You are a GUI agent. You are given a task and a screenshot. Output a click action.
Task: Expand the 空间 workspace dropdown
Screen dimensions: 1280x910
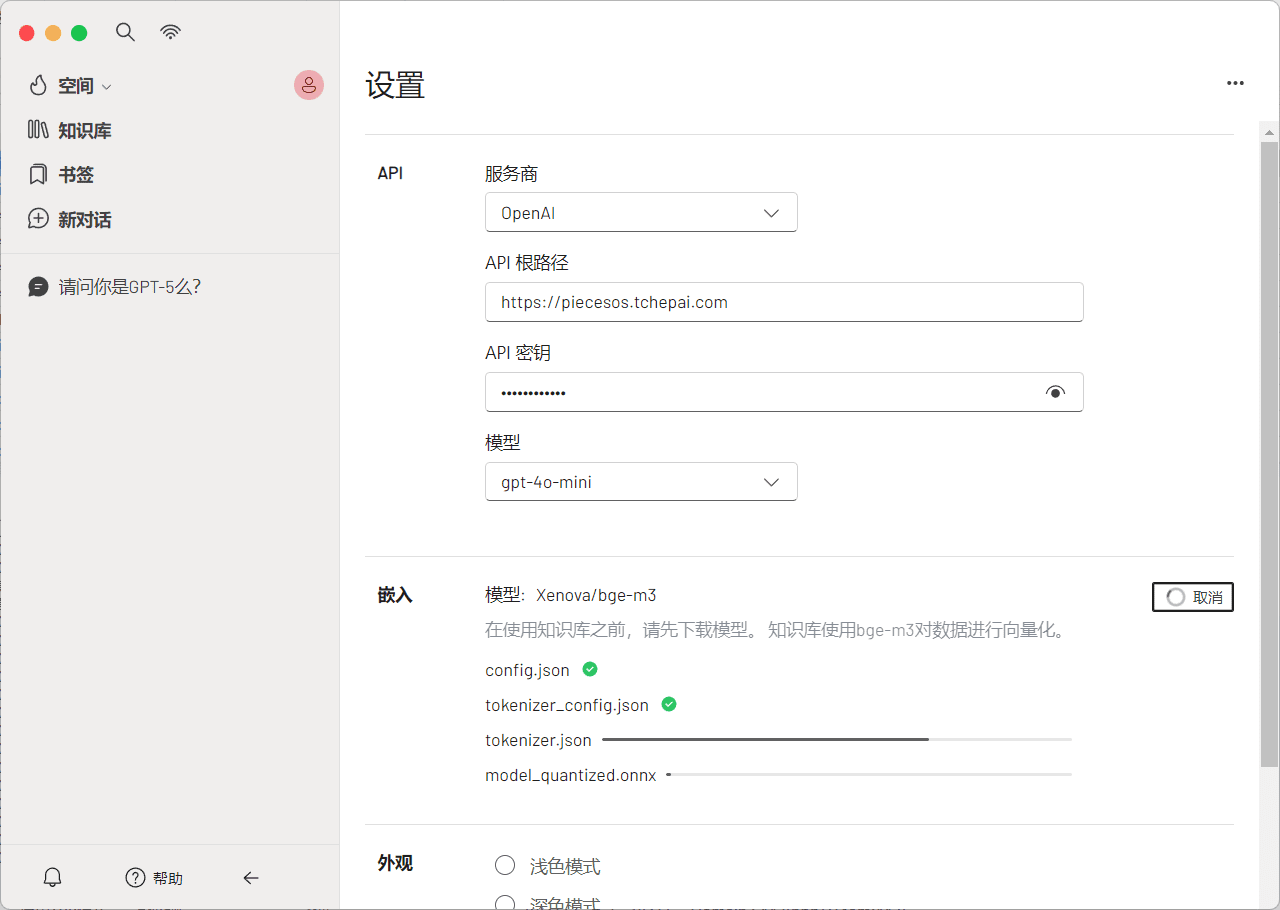(107, 87)
